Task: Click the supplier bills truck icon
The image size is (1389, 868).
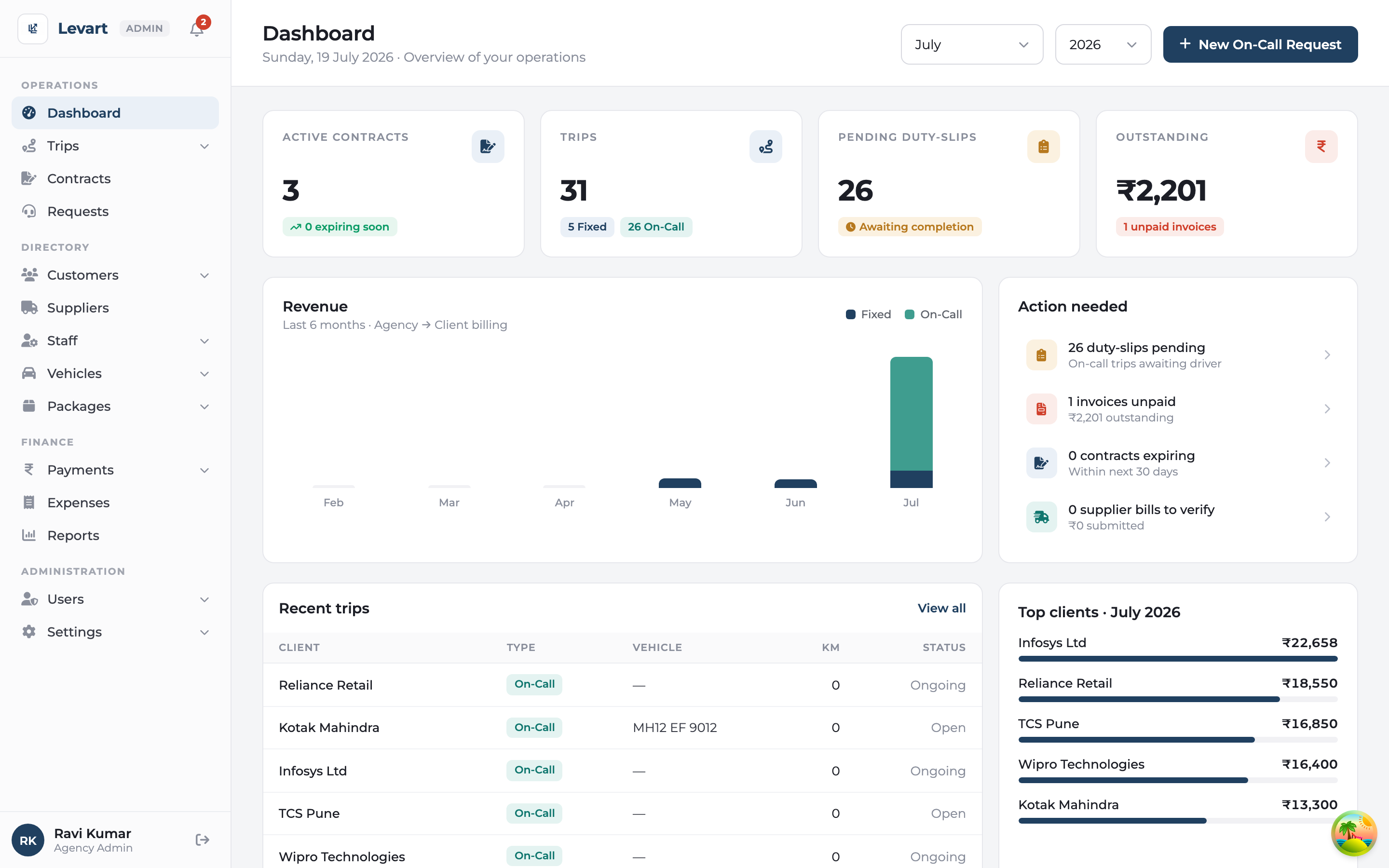Action: pos(1041,516)
